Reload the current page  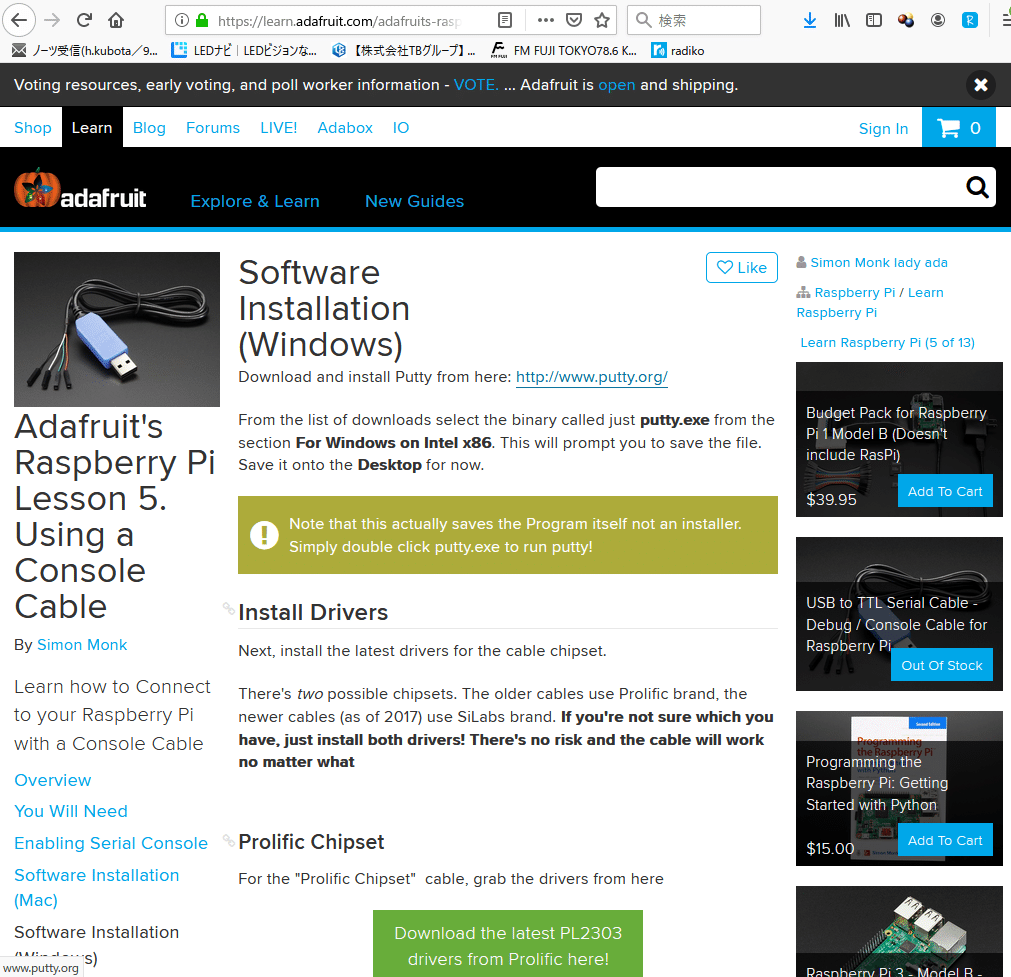tap(84, 20)
